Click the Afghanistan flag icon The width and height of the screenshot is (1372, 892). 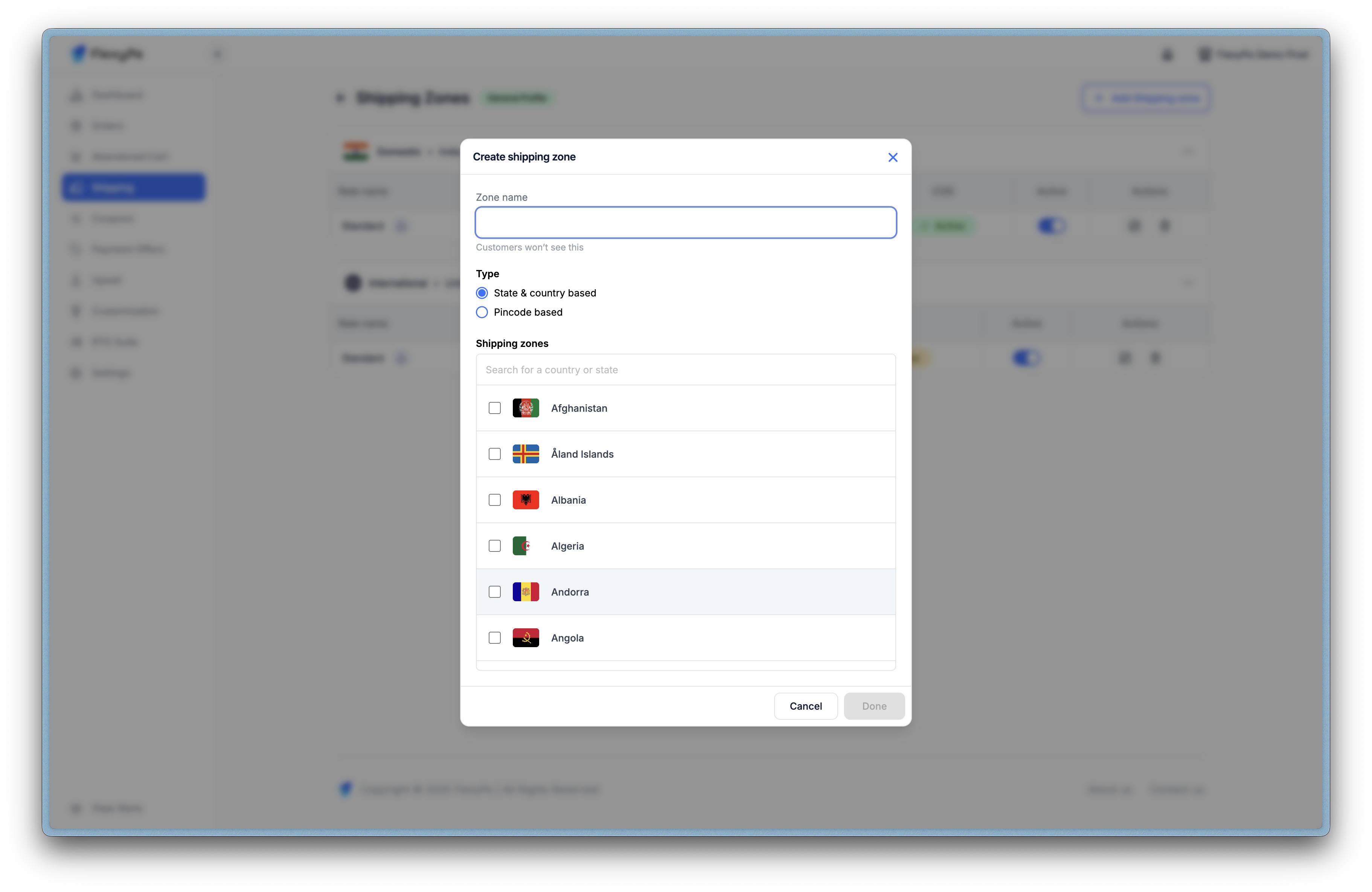526,408
